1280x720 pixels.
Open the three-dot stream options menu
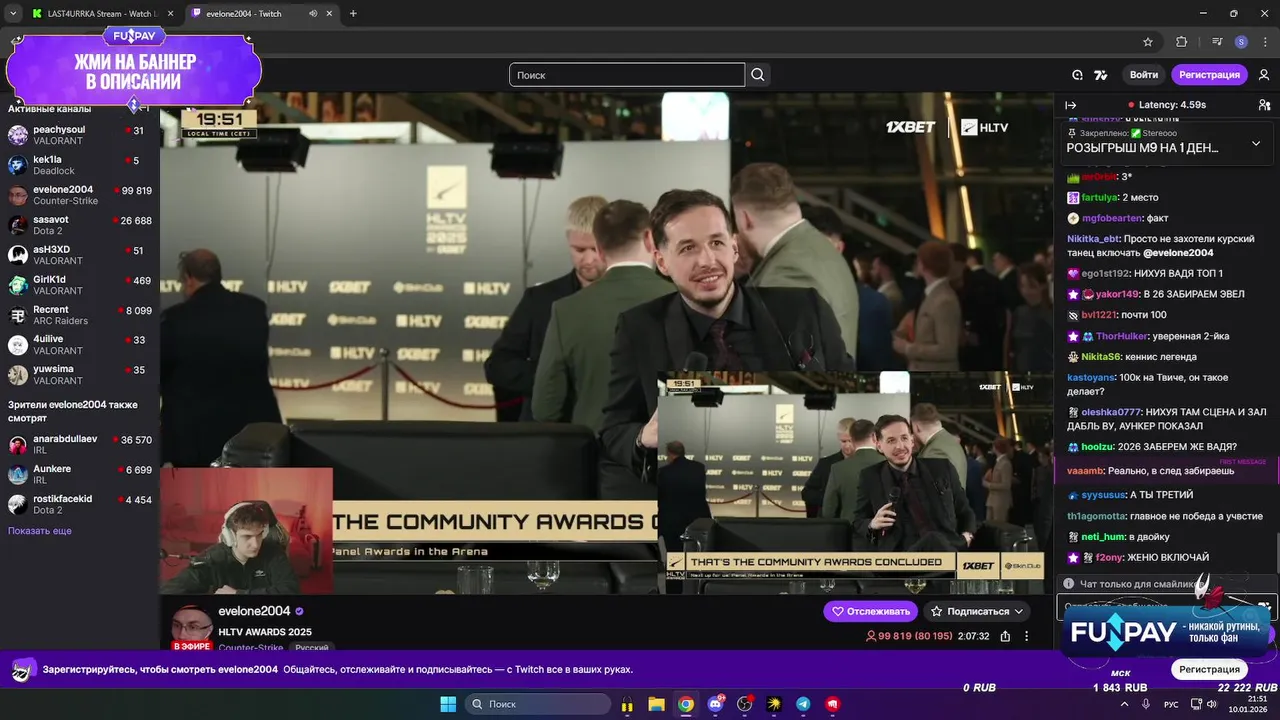[x=1026, y=636]
